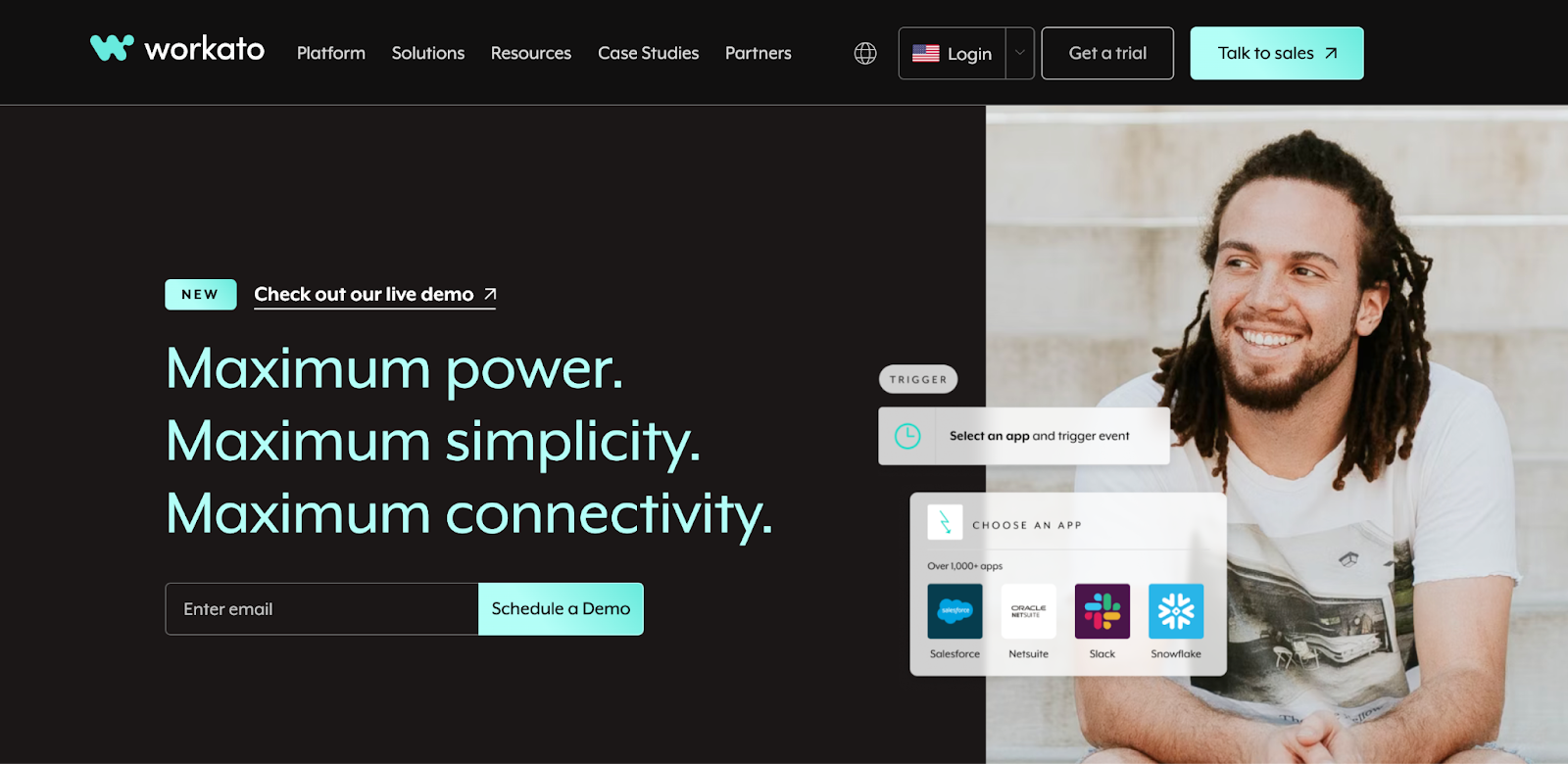Go to Case Studies
Image resolution: width=1568 pixels, height=764 pixels.
(649, 53)
